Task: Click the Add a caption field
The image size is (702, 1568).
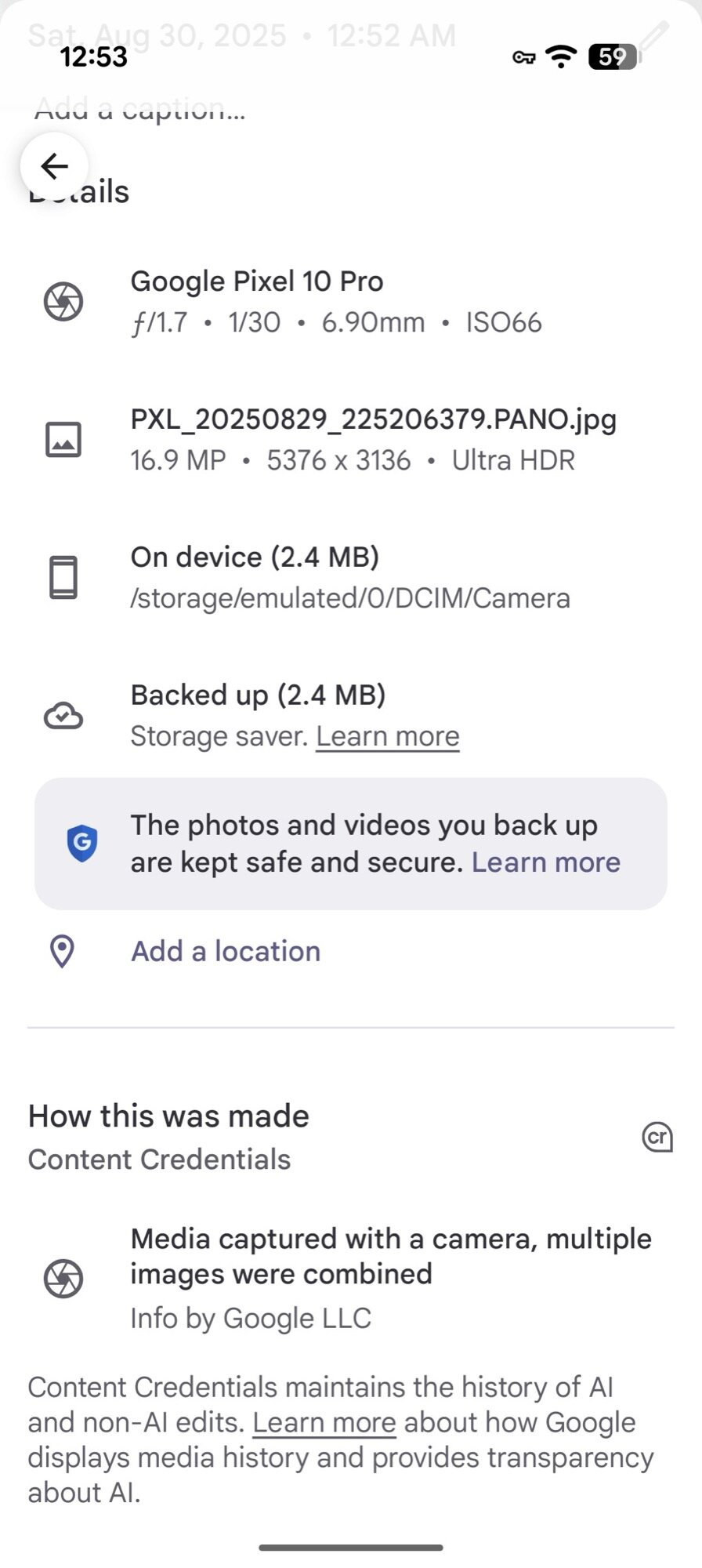Action: pos(141,110)
